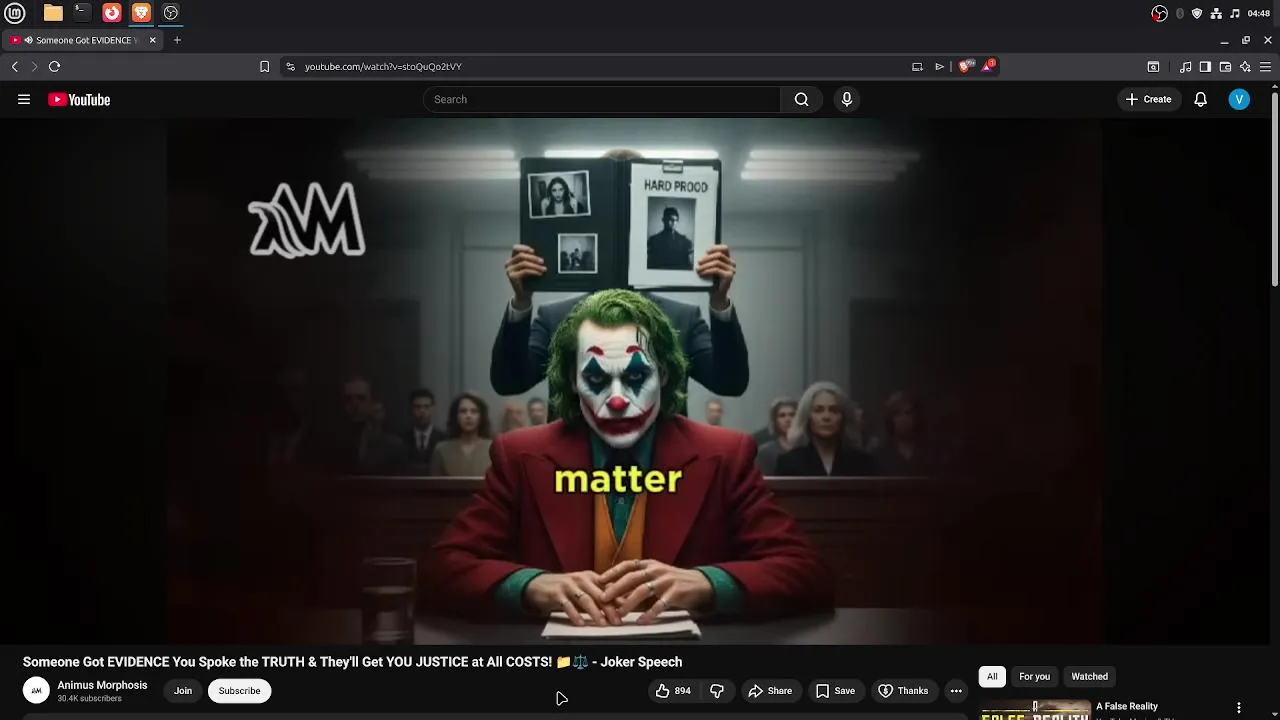1280x720 pixels.
Task: Open the network connections tray icon
Action: [1216, 13]
